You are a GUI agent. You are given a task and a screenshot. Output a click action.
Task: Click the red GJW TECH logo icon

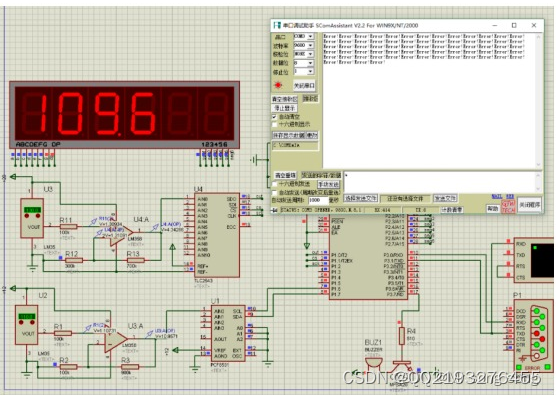point(508,207)
